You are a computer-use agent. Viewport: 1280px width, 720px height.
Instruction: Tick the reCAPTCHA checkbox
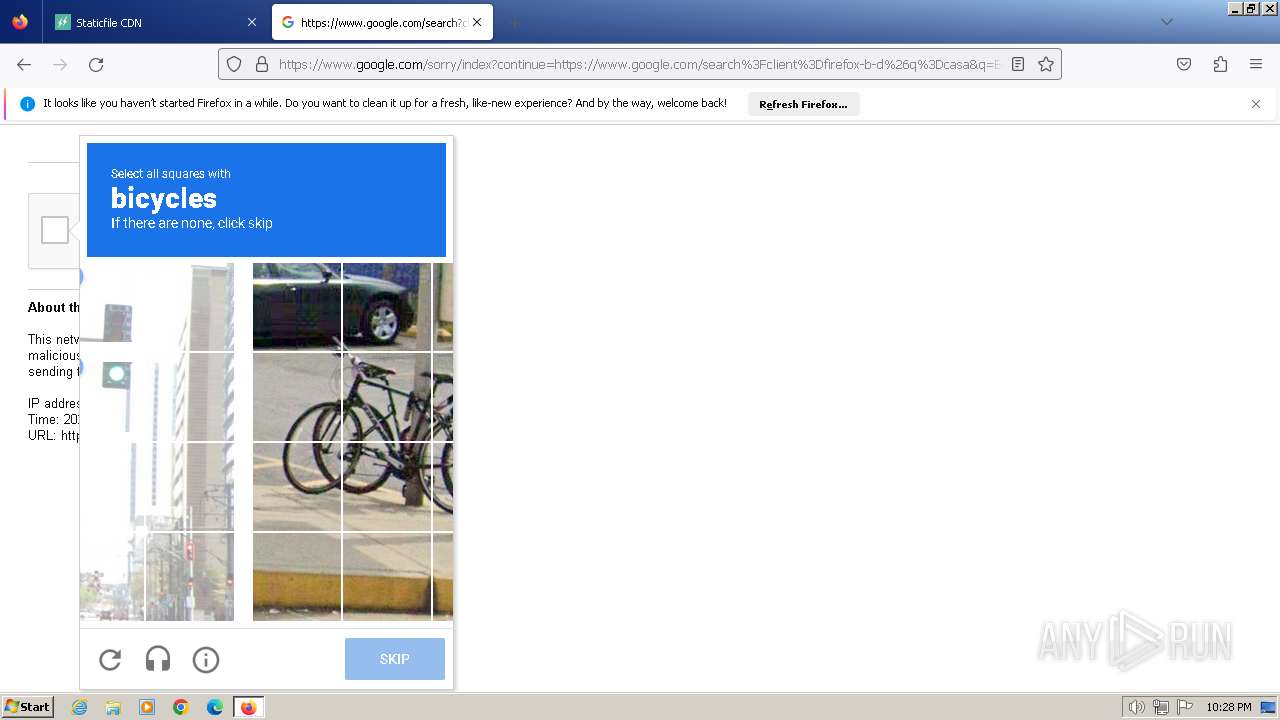(55, 230)
